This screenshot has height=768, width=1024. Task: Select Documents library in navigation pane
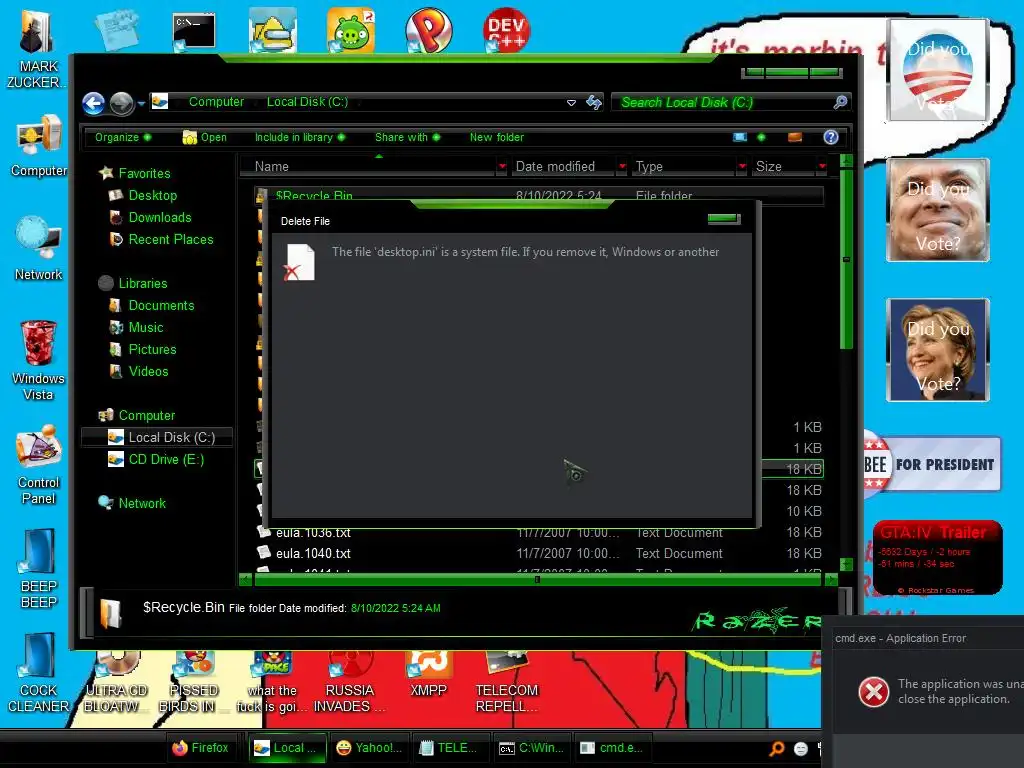point(161,306)
